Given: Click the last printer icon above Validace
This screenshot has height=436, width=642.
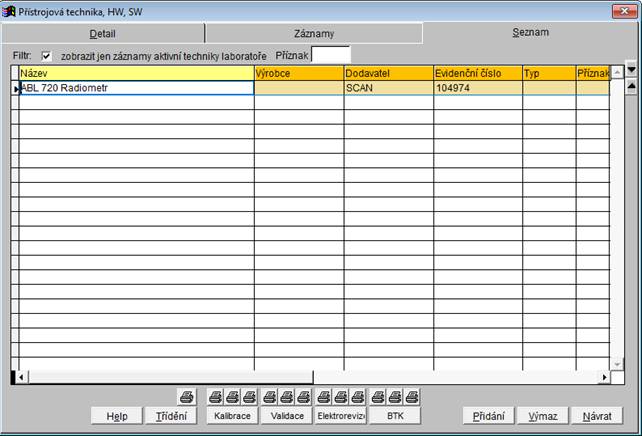Looking at the screenshot, I should coord(303,397).
